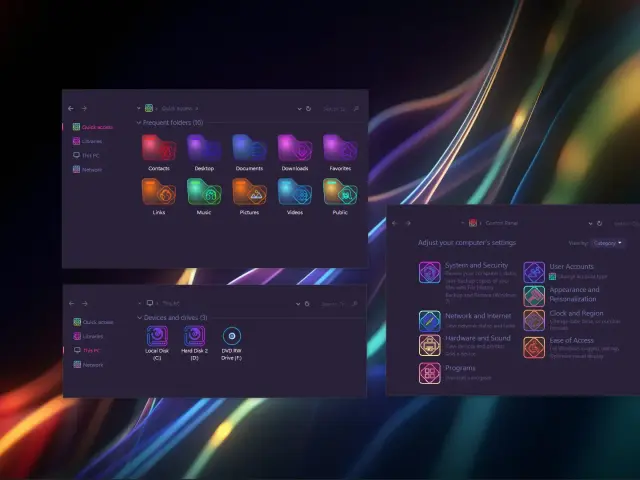
Task: Click the Programs category icon
Action: 429,373
